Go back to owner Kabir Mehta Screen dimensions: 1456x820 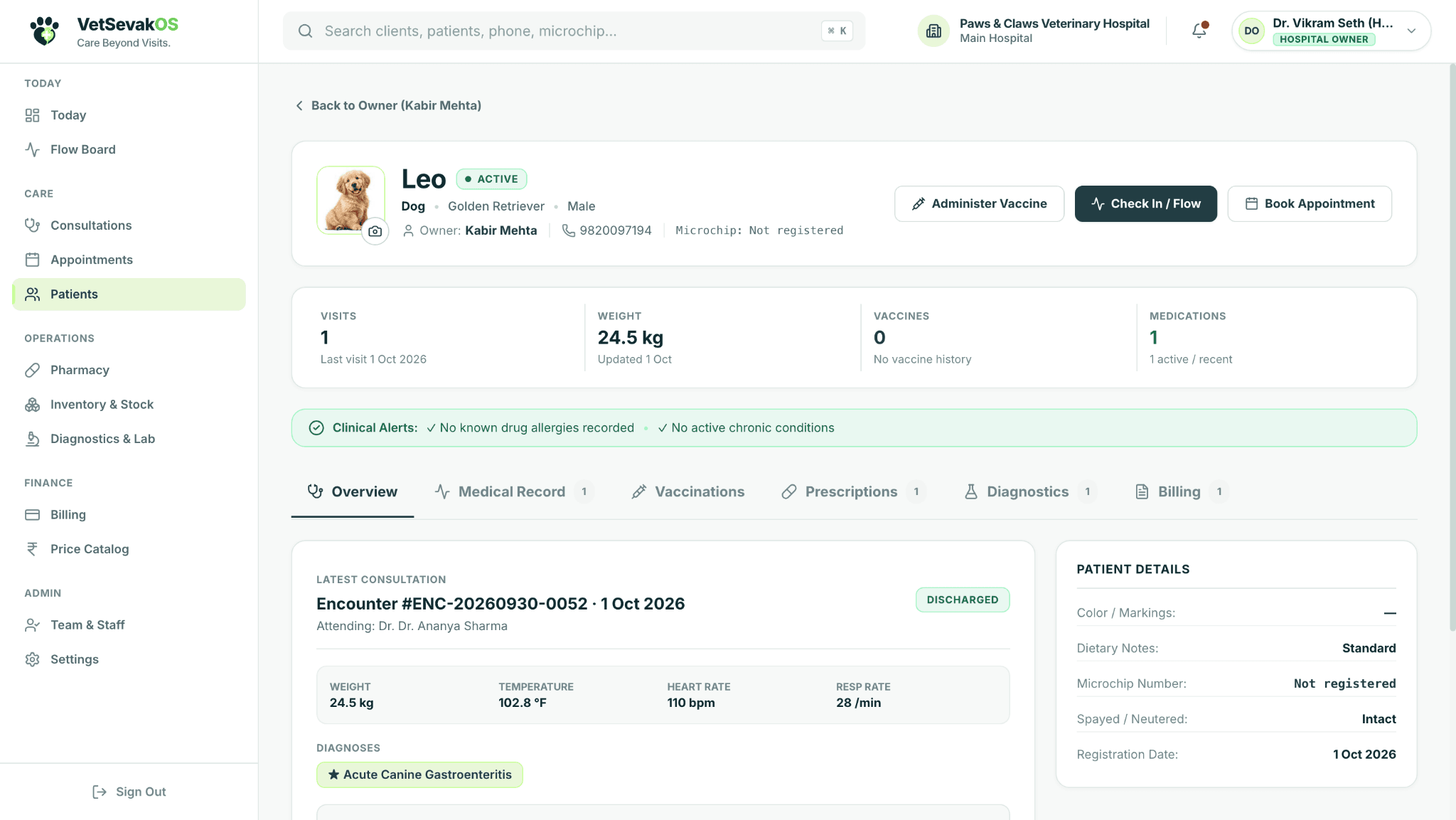pos(388,105)
